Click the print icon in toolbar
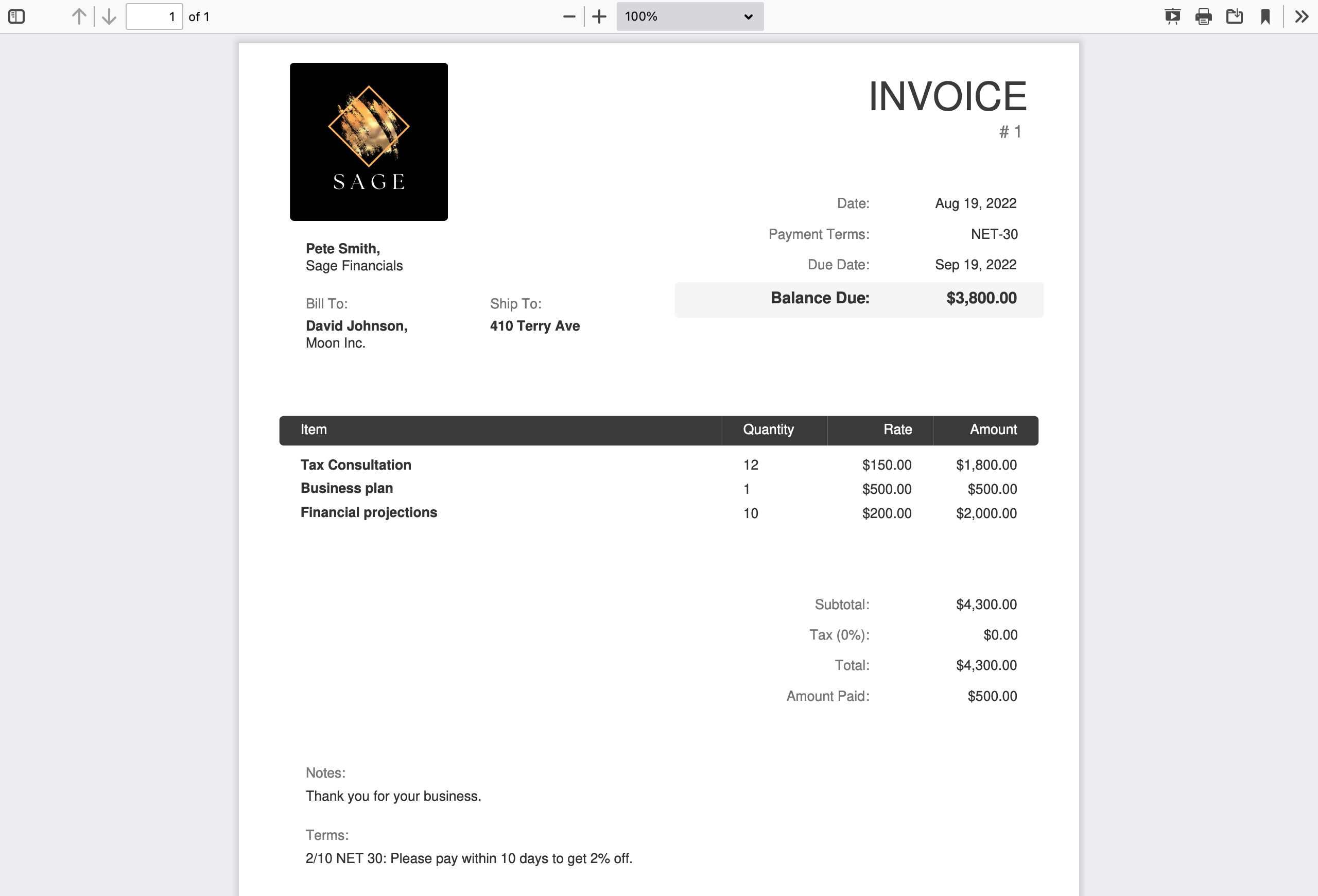 coord(1203,16)
